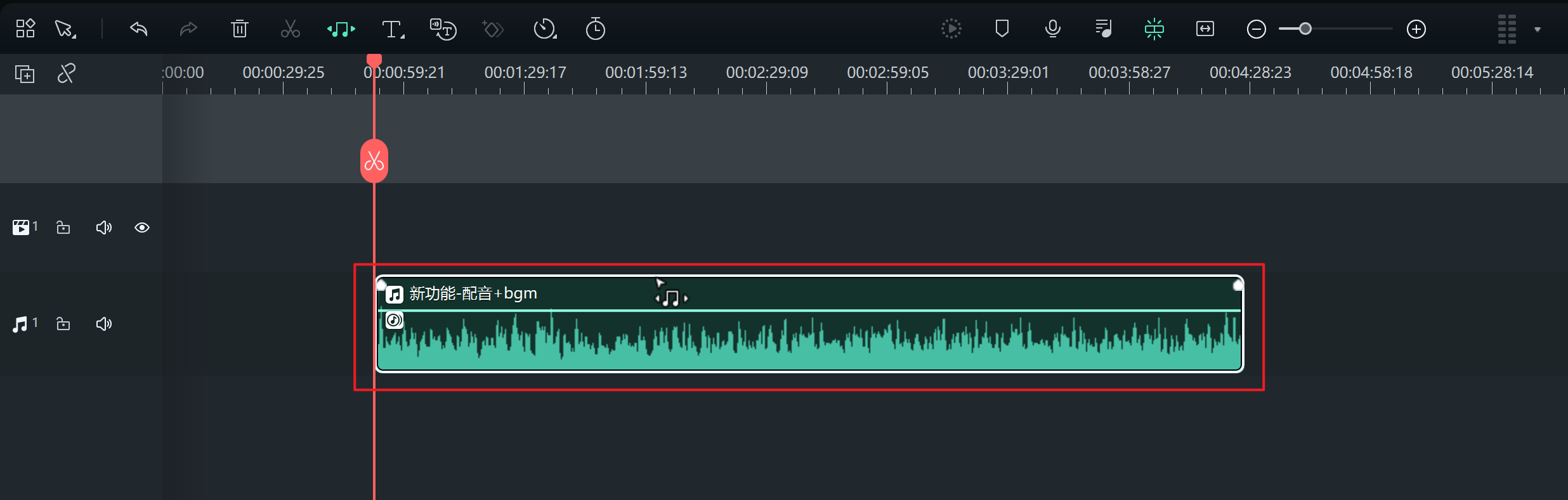1568x500 pixels.
Task: Mute audio track 1
Action: pyautogui.click(x=104, y=324)
